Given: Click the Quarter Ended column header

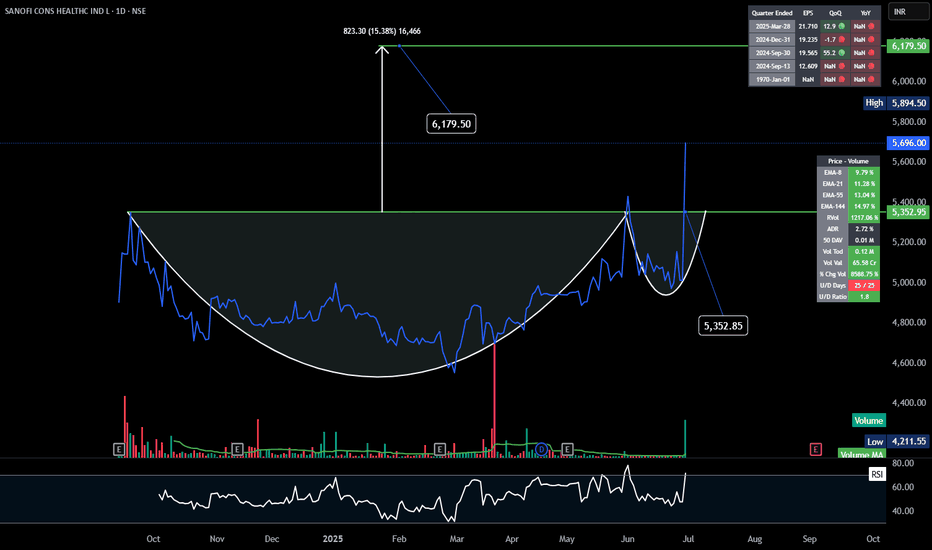Looking at the screenshot, I should tap(772, 12).
